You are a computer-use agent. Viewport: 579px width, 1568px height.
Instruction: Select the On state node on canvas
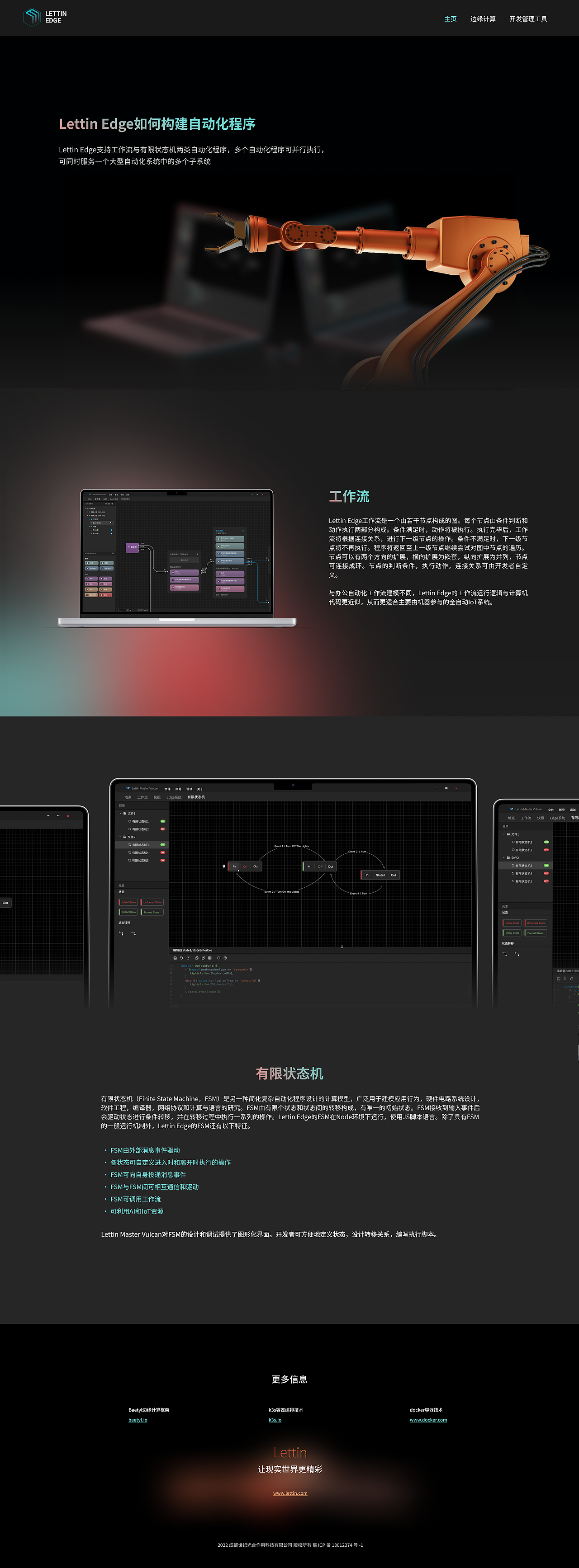245,866
